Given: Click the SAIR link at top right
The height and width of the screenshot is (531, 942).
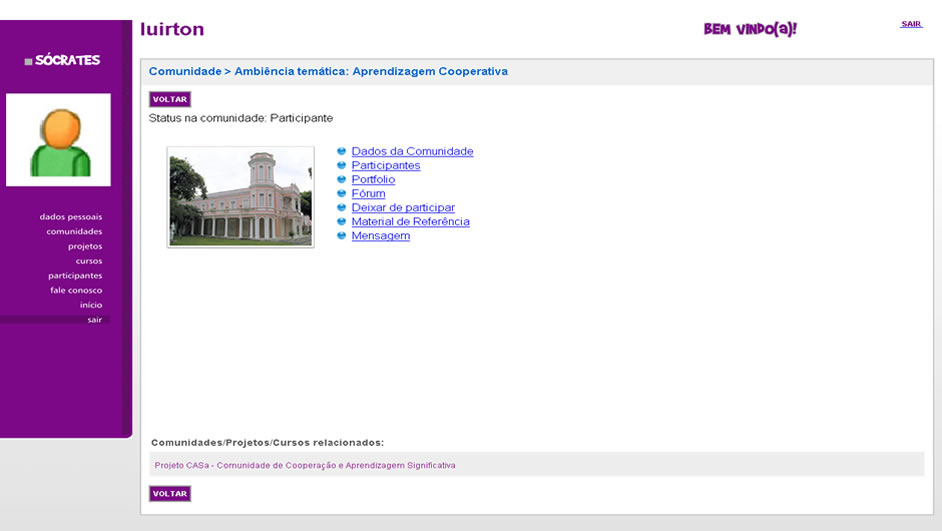Looking at the screenshot, I should 911,24.
